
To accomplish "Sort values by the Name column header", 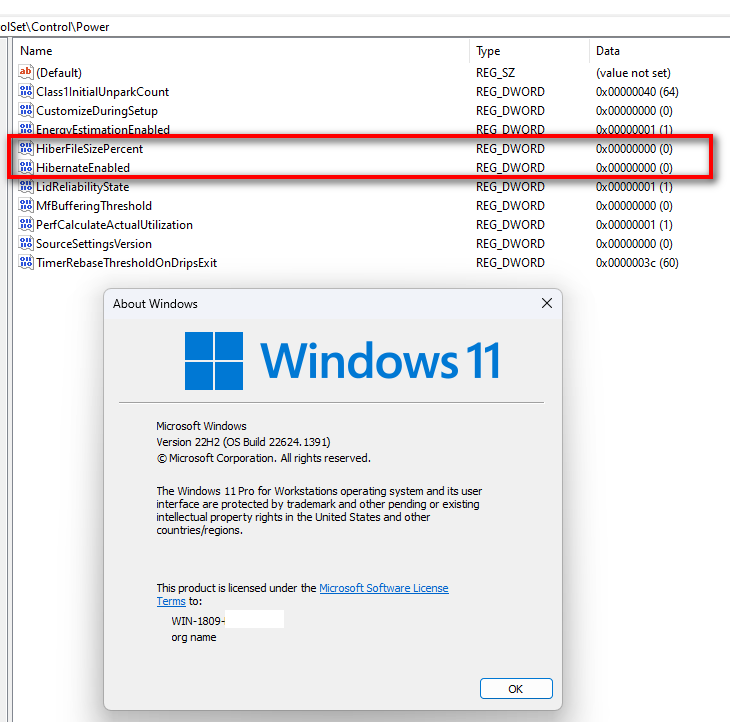I will click(241, 51).
